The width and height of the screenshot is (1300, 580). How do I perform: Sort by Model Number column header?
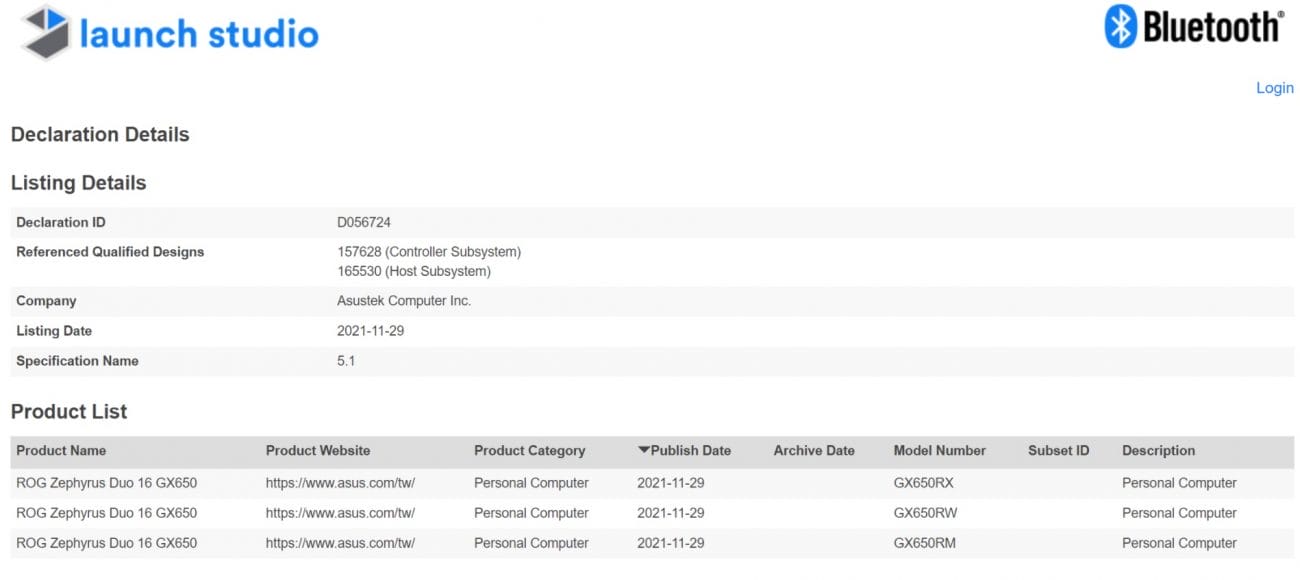pos(939,451)
